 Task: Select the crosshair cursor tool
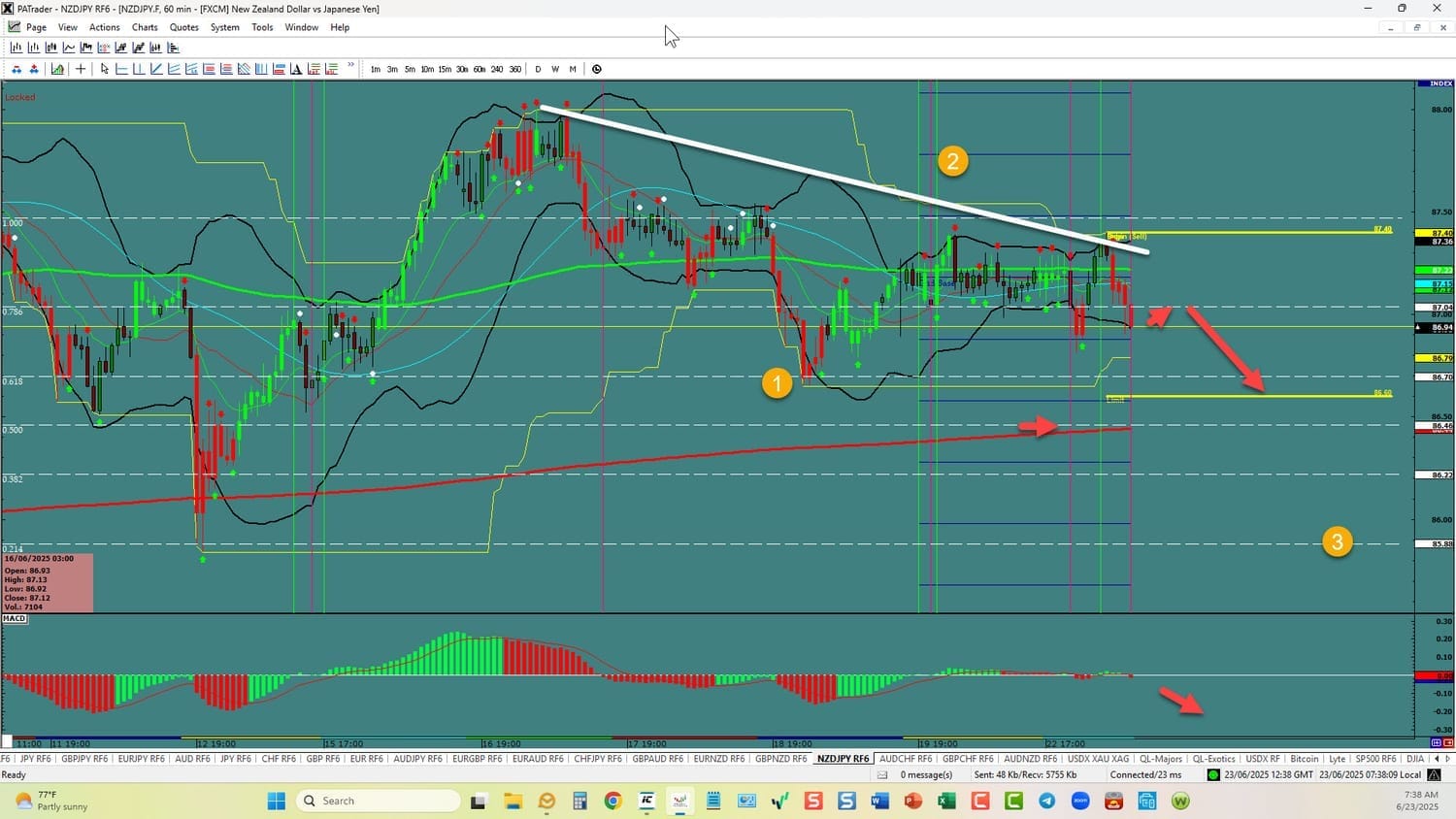(x=81, y=69)
